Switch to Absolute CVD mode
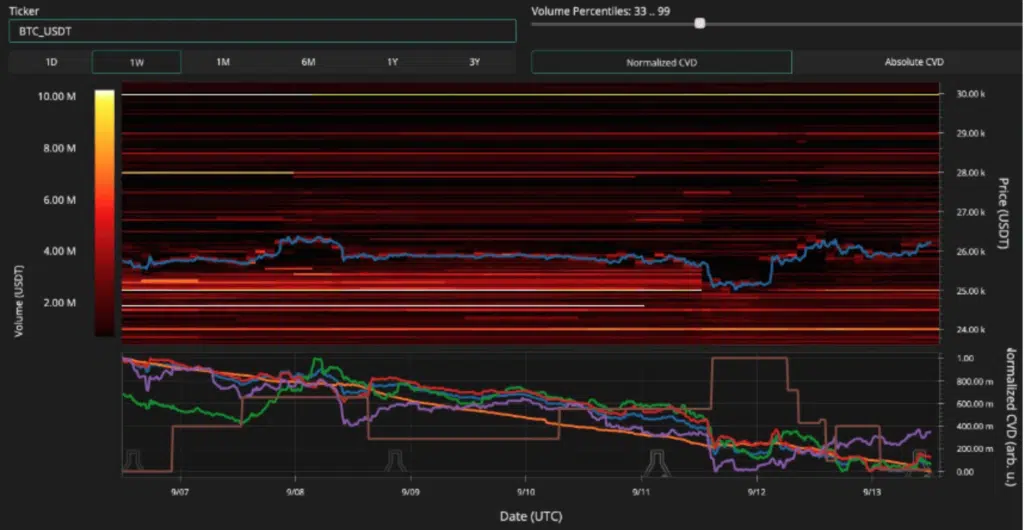Image resolution: width=1024 pixels, height=530 pixels. [914, 62]
